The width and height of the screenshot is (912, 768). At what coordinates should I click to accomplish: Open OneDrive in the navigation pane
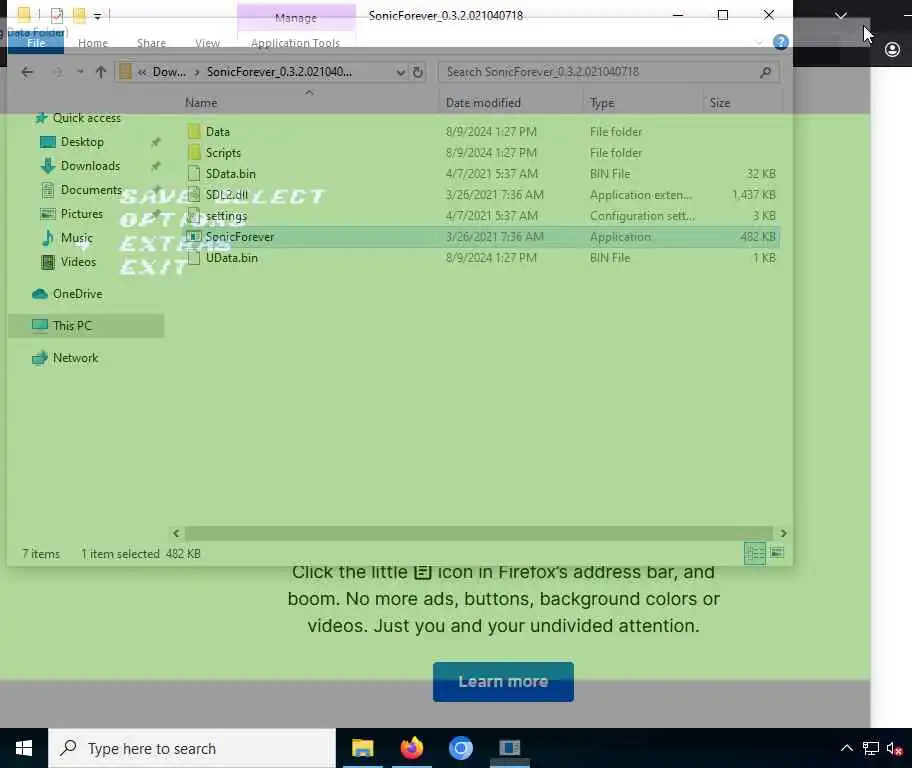tap(77, 294)
